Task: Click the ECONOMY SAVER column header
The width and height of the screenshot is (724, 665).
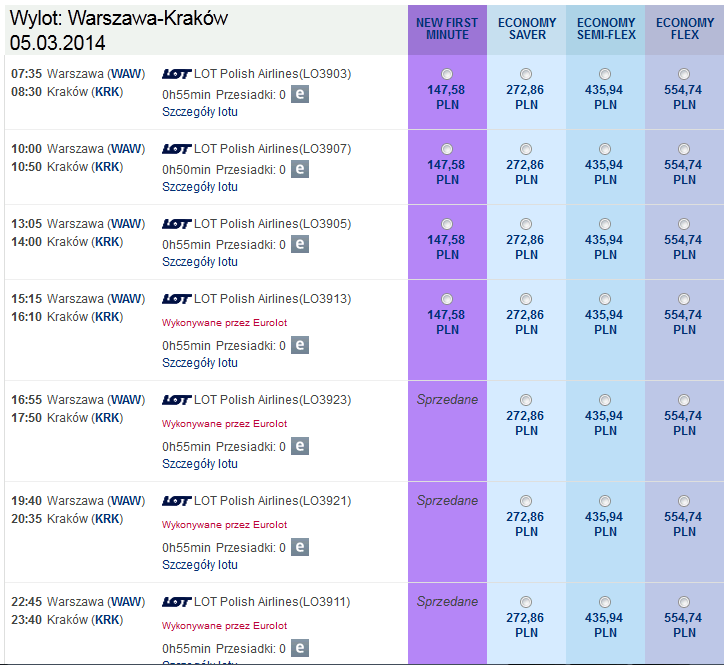Action: click(527, 29)
